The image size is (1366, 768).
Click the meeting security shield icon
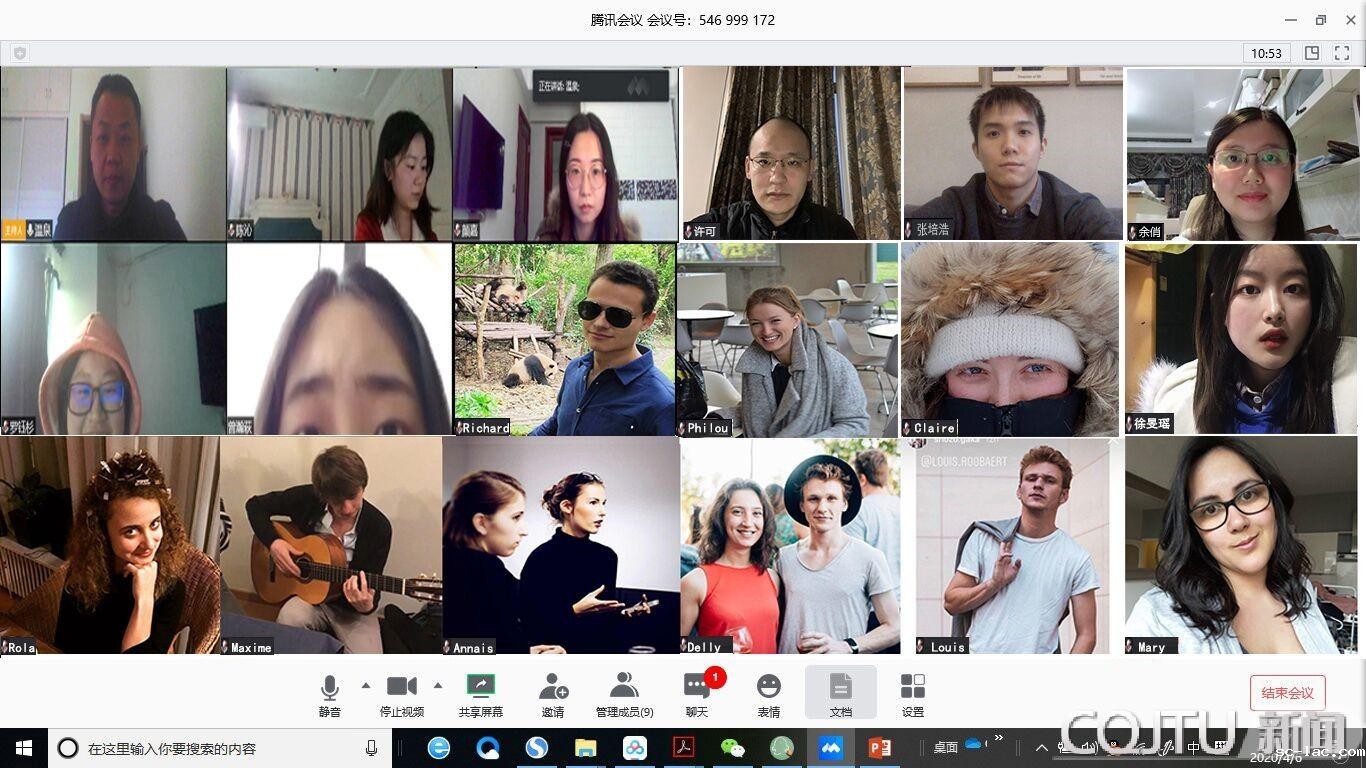(20, 53)
